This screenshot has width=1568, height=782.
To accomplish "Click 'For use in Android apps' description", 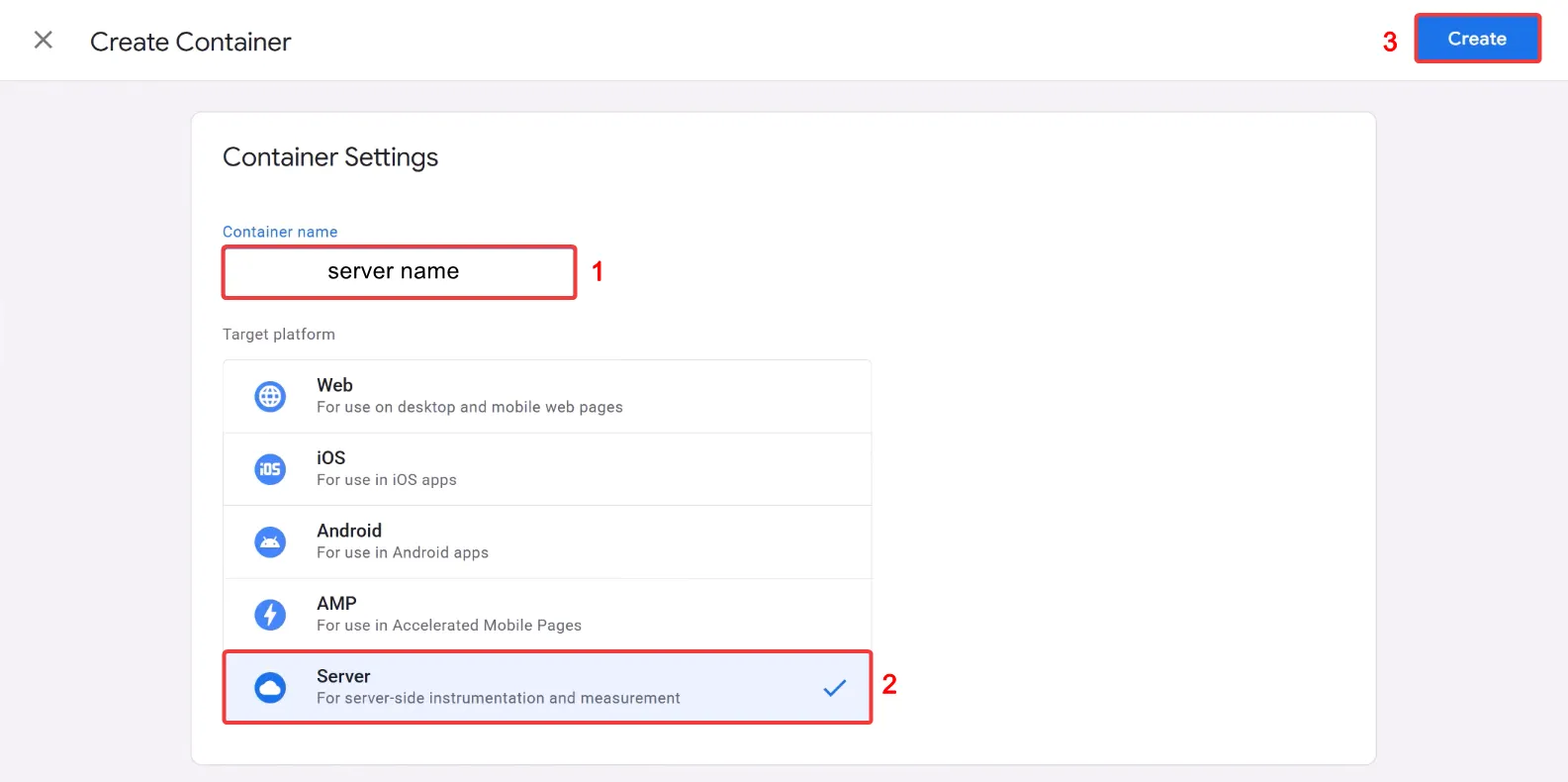I will coord(402,552).
